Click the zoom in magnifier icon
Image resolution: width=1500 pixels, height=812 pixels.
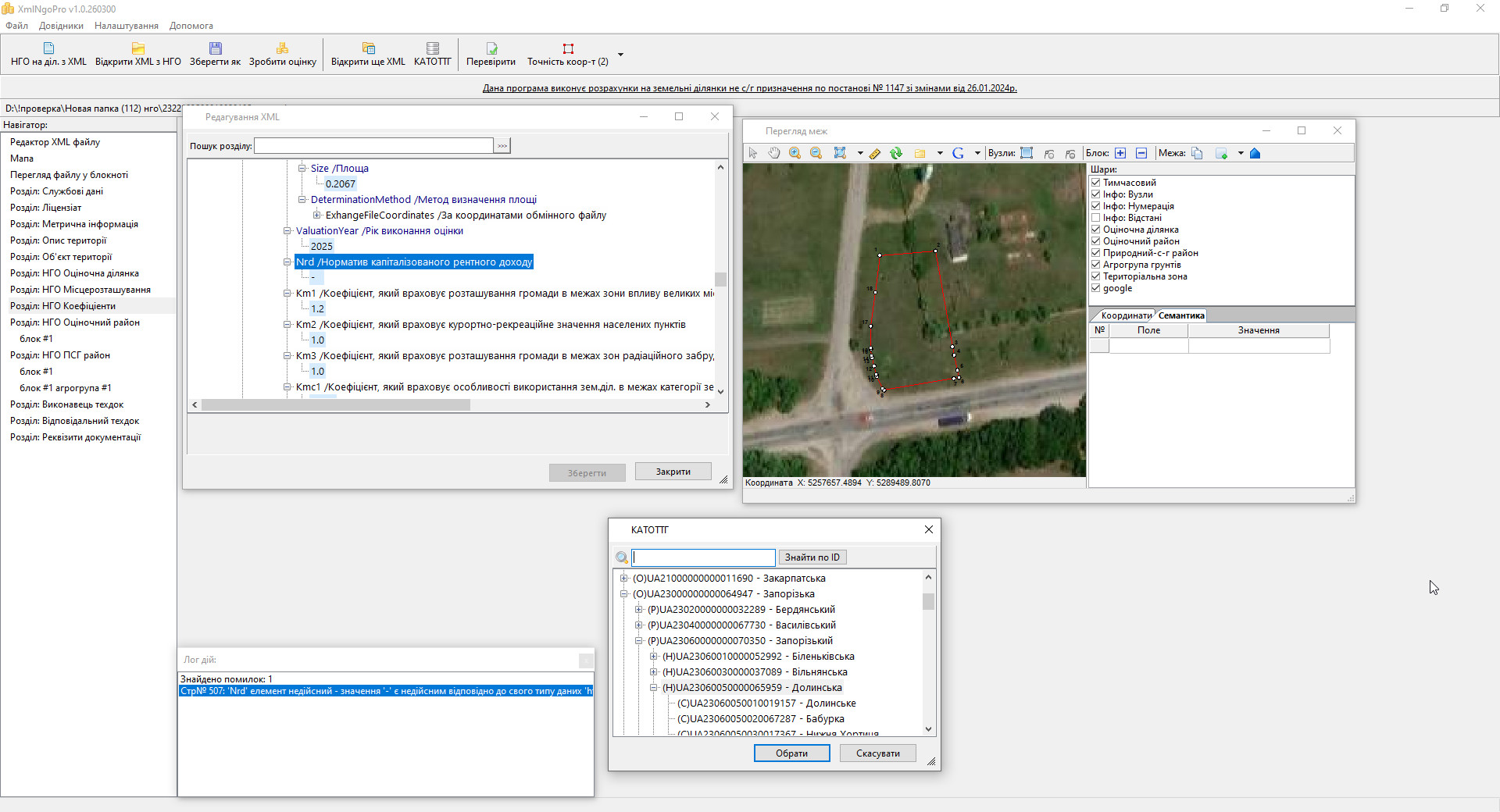(x=795, y=153)
